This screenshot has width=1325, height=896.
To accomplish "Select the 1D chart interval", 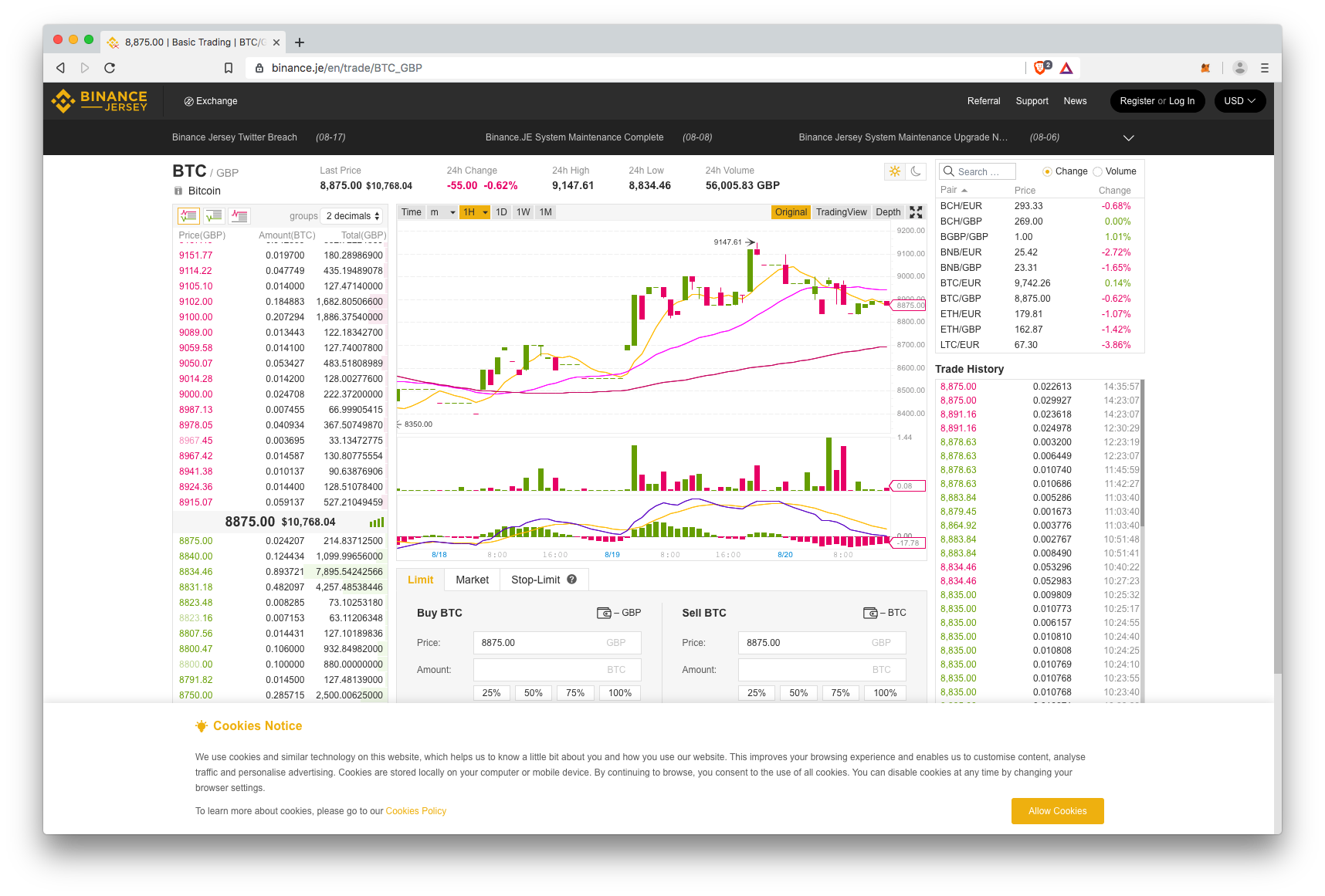I will 501,212.
